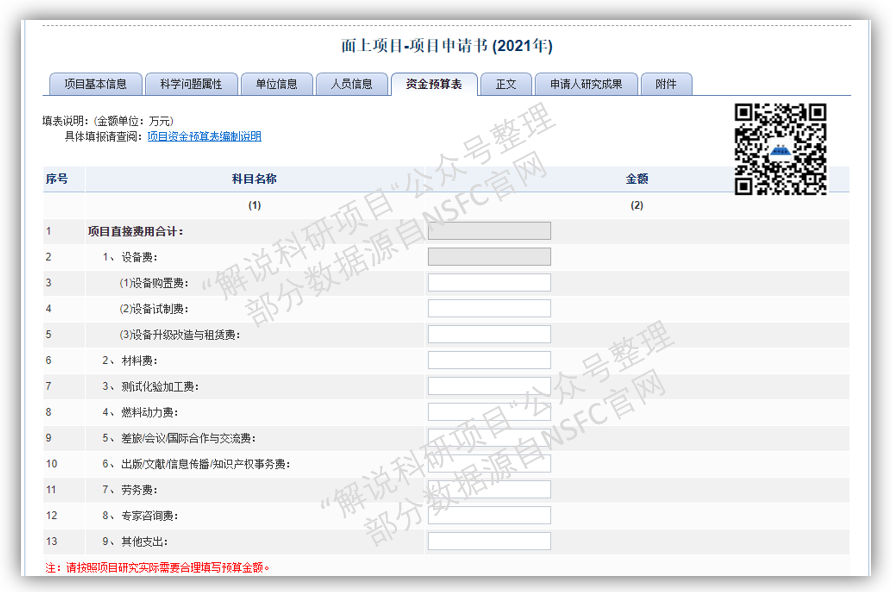Viewport: 892px width, 592px height.
Task: Focus the 出版/文献/信息传播 fee input
Action: (489, 463)
